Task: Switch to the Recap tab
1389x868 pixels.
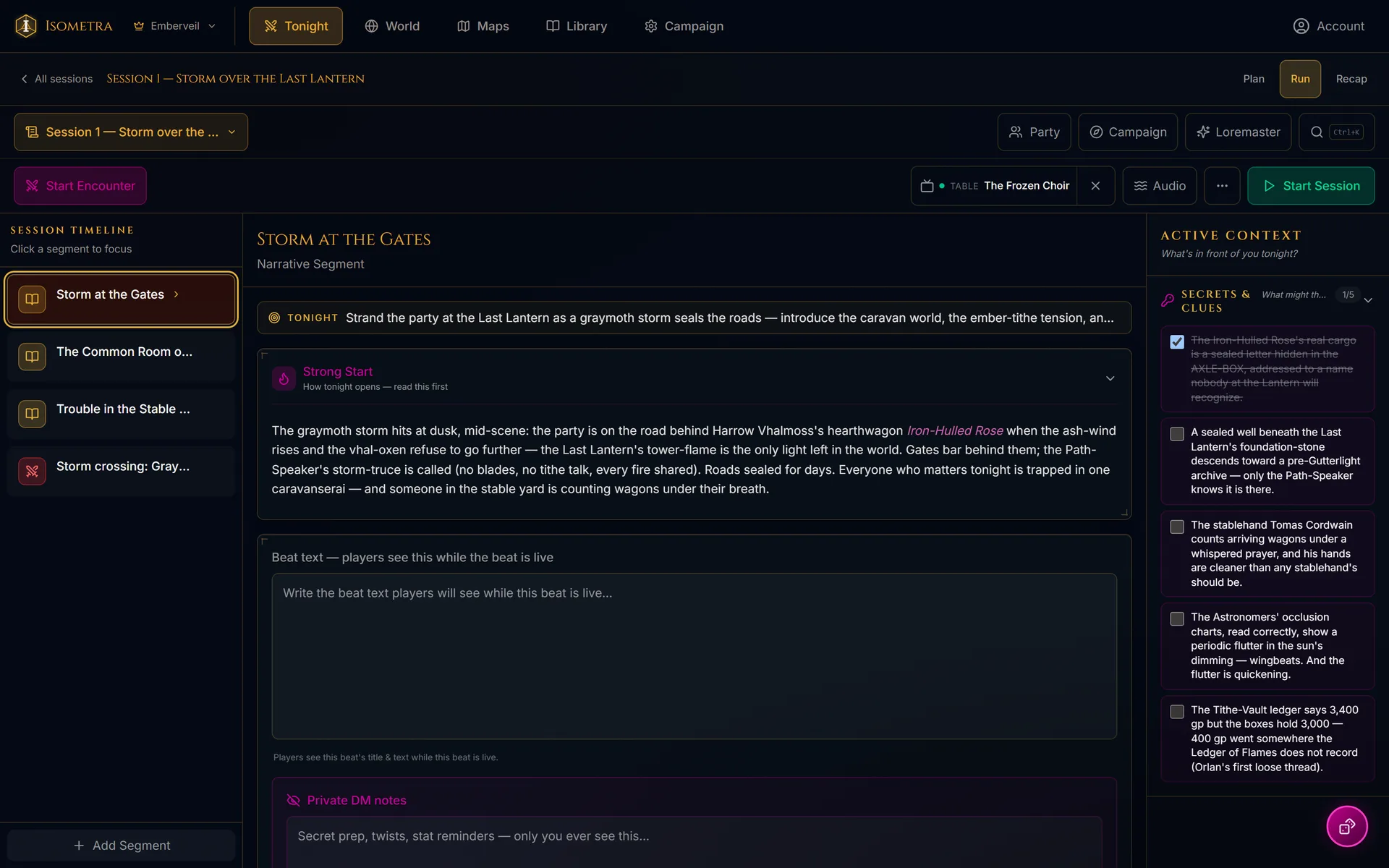Action: (x=1351, y=79)
